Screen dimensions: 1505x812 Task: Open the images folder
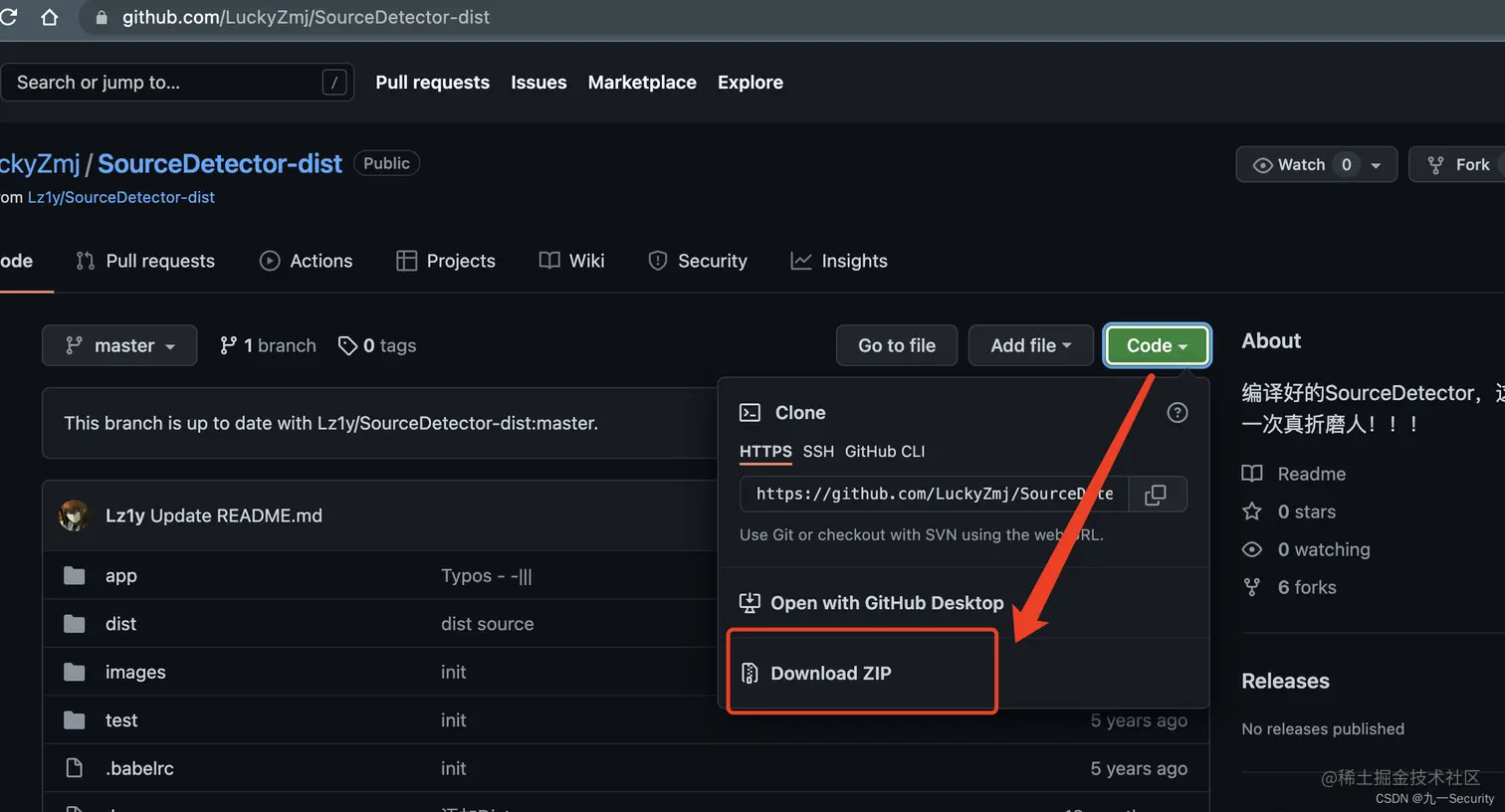(135, 673)
